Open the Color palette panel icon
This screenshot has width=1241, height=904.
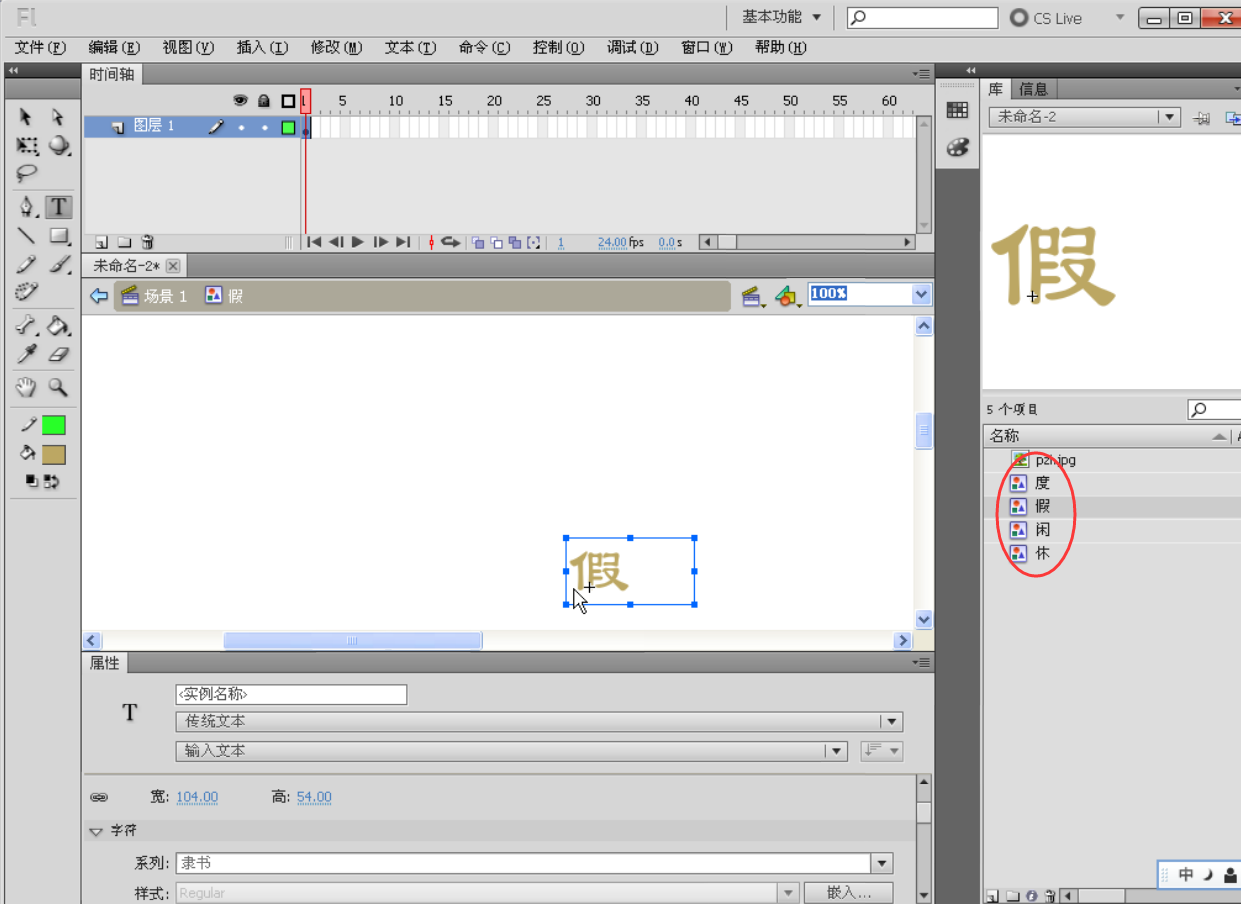[x=958, y=147]
